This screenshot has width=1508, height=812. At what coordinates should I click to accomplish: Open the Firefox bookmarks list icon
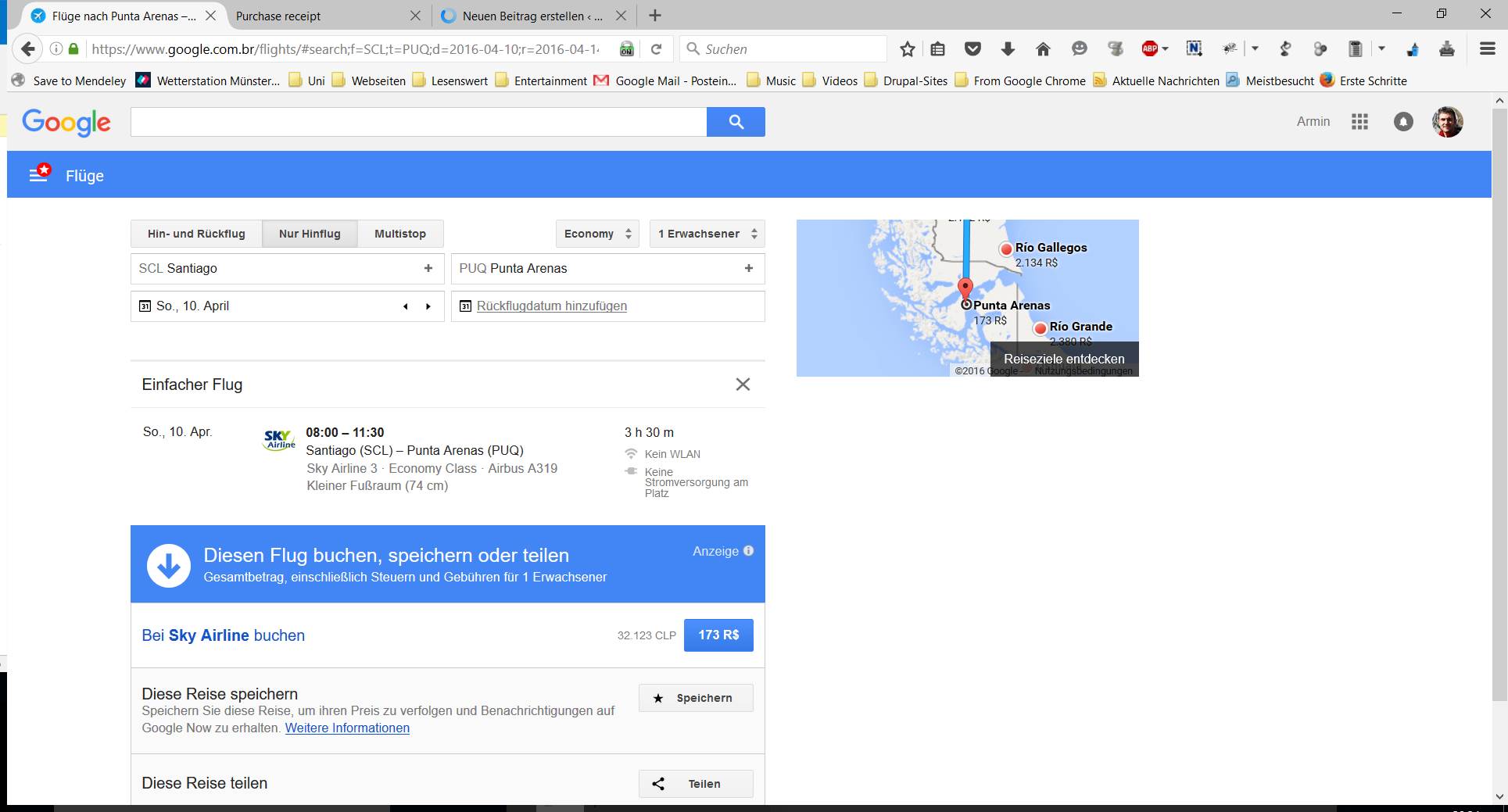pos(938,49)
